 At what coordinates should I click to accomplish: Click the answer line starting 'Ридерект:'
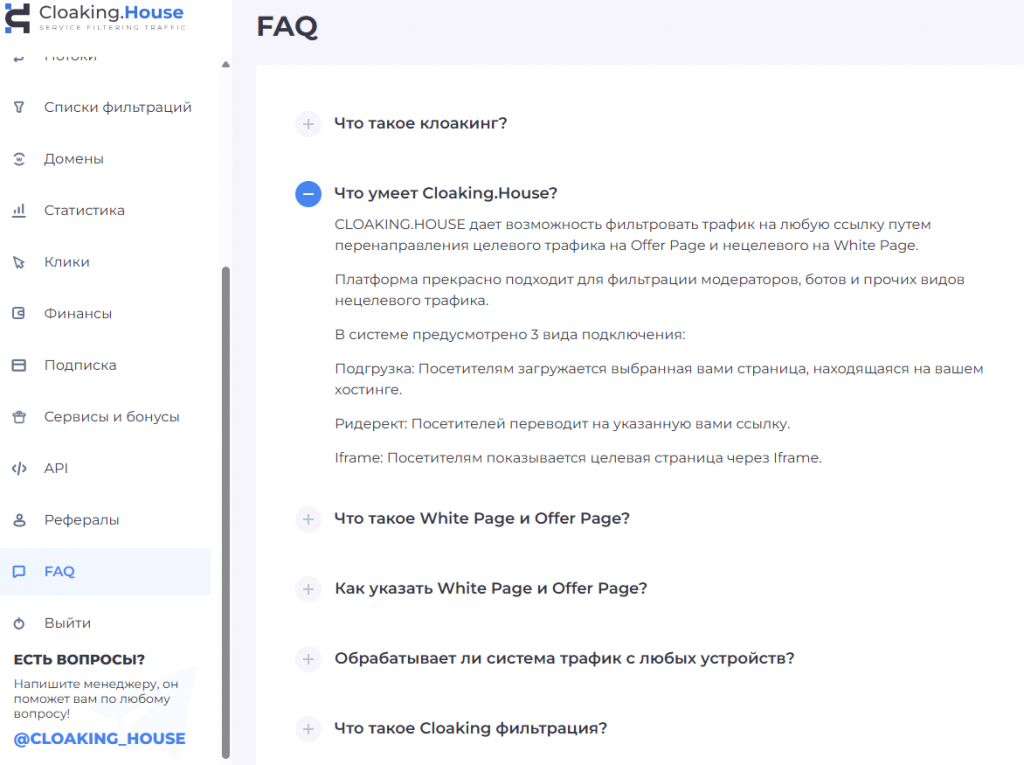pos(562,424)
